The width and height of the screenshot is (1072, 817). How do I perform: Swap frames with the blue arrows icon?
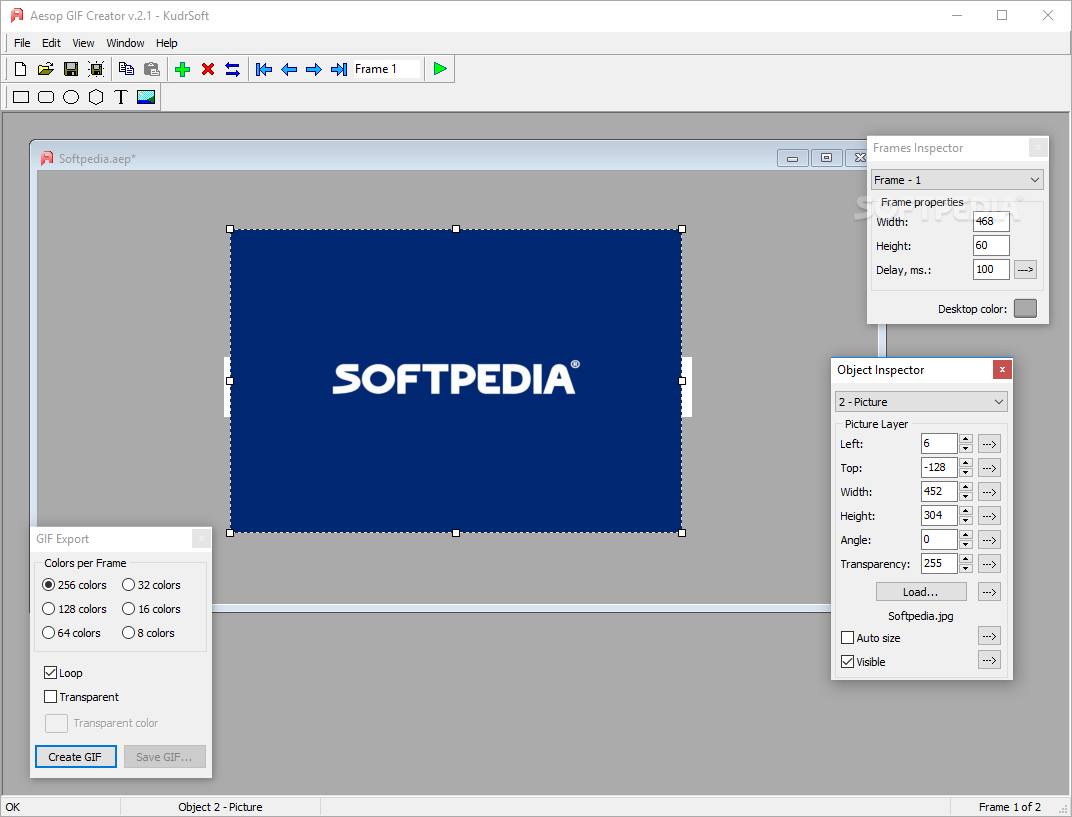click(232, 69)
